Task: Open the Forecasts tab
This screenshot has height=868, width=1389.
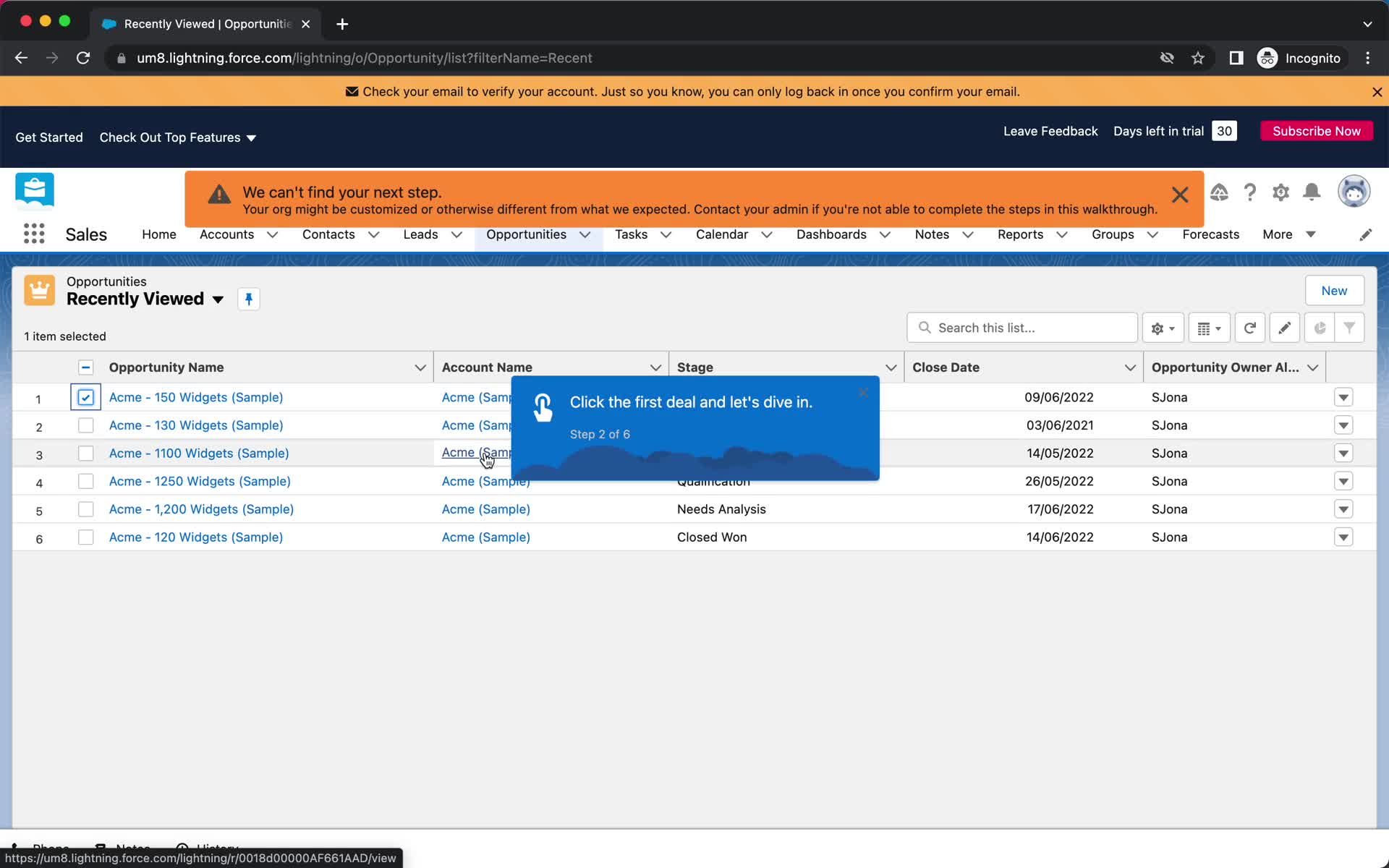Action: pyautogui.click(x=1210, y=234)
